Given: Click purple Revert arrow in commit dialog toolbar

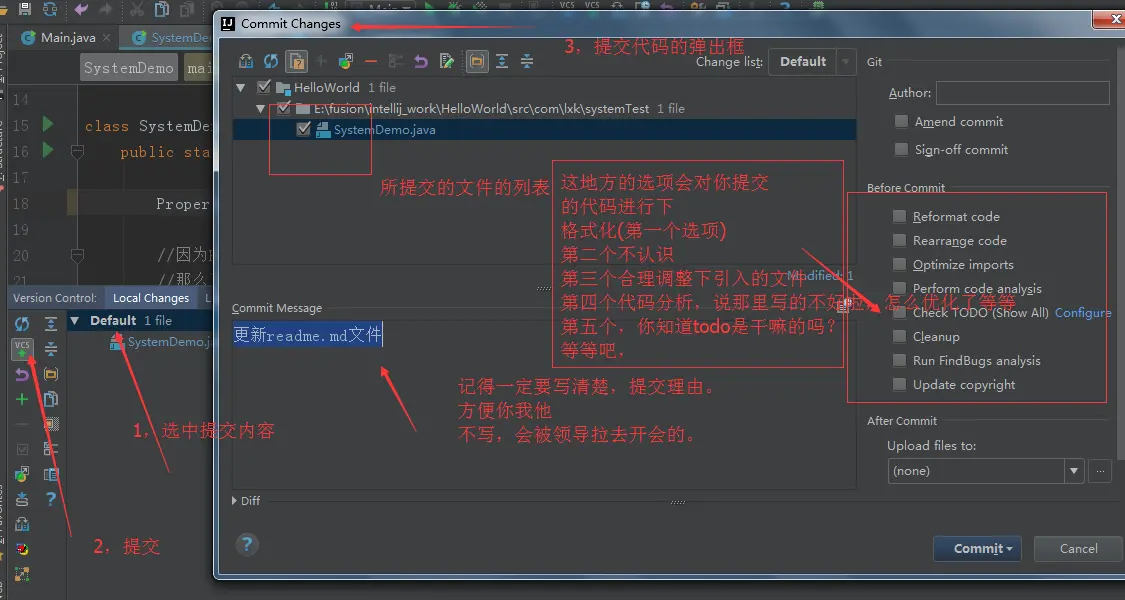Looking at the screenshot, I should (x=421, y=62).
